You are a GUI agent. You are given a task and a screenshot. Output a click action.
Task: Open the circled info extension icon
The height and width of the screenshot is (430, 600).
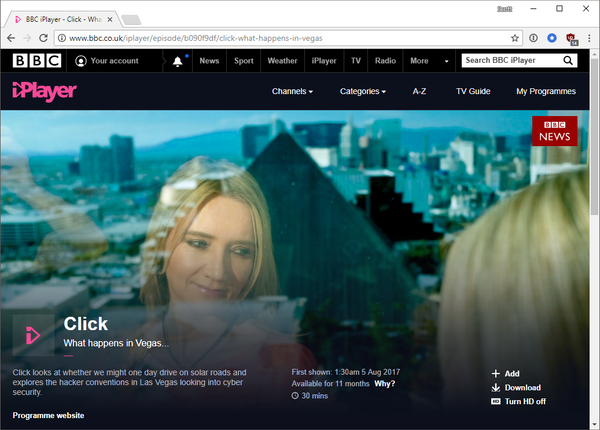[x=533, y=38]
